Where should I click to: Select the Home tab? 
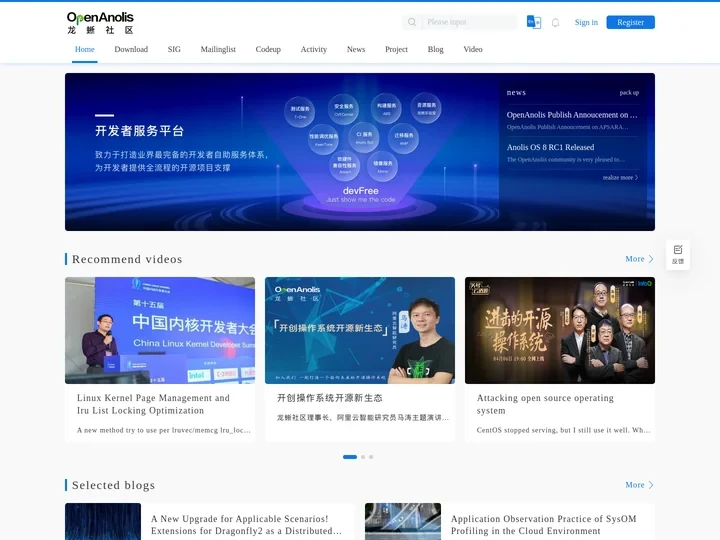click(x=84, y=49)
